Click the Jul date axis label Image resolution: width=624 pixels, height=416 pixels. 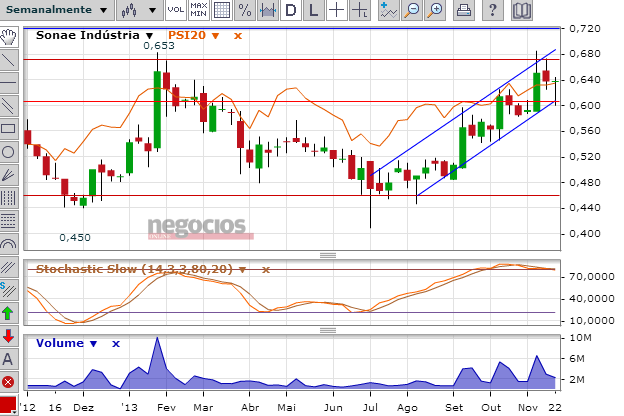click(370, 407)
